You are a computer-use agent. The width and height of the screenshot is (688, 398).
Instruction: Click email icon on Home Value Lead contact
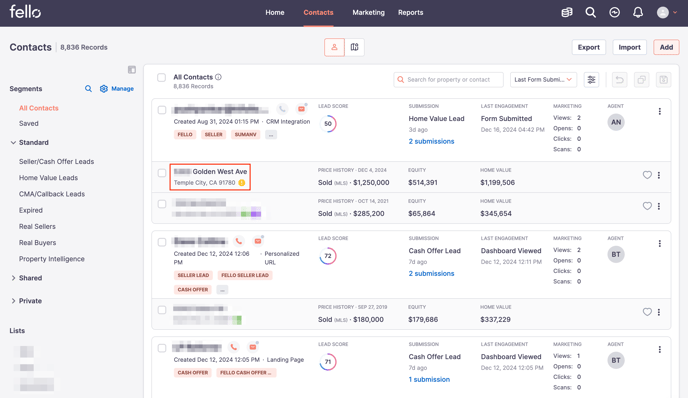301,108
